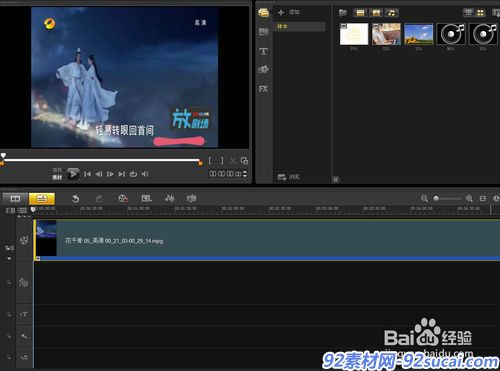Adjust the timecode stepper arrows
The width and height of the screenshot is (500, 371).
245,174
